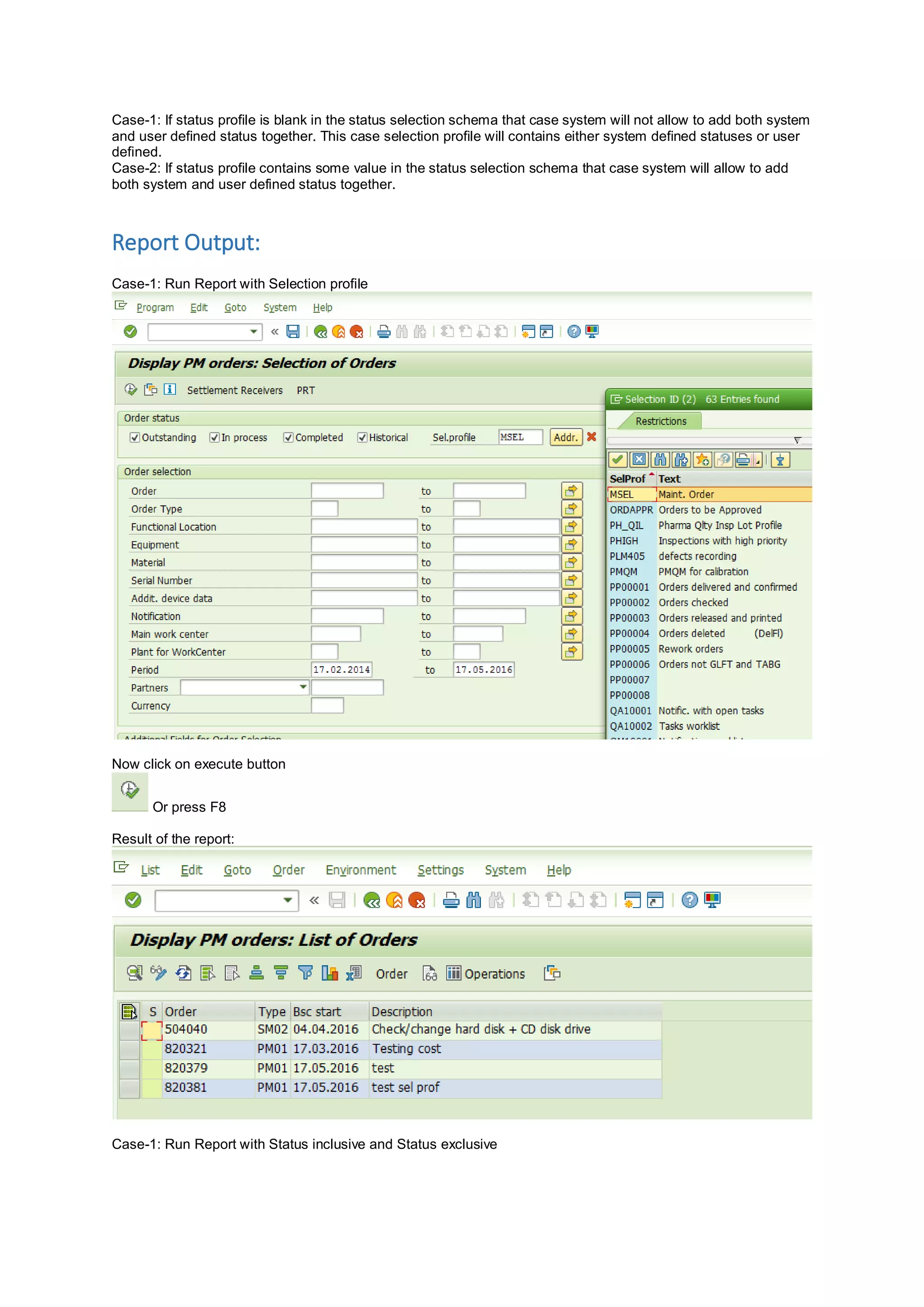Click the red Cancel icon in selection screen toolbar
Viewport: 924px width, 1307px height.
pyautogui.click(x=356, y=331)
